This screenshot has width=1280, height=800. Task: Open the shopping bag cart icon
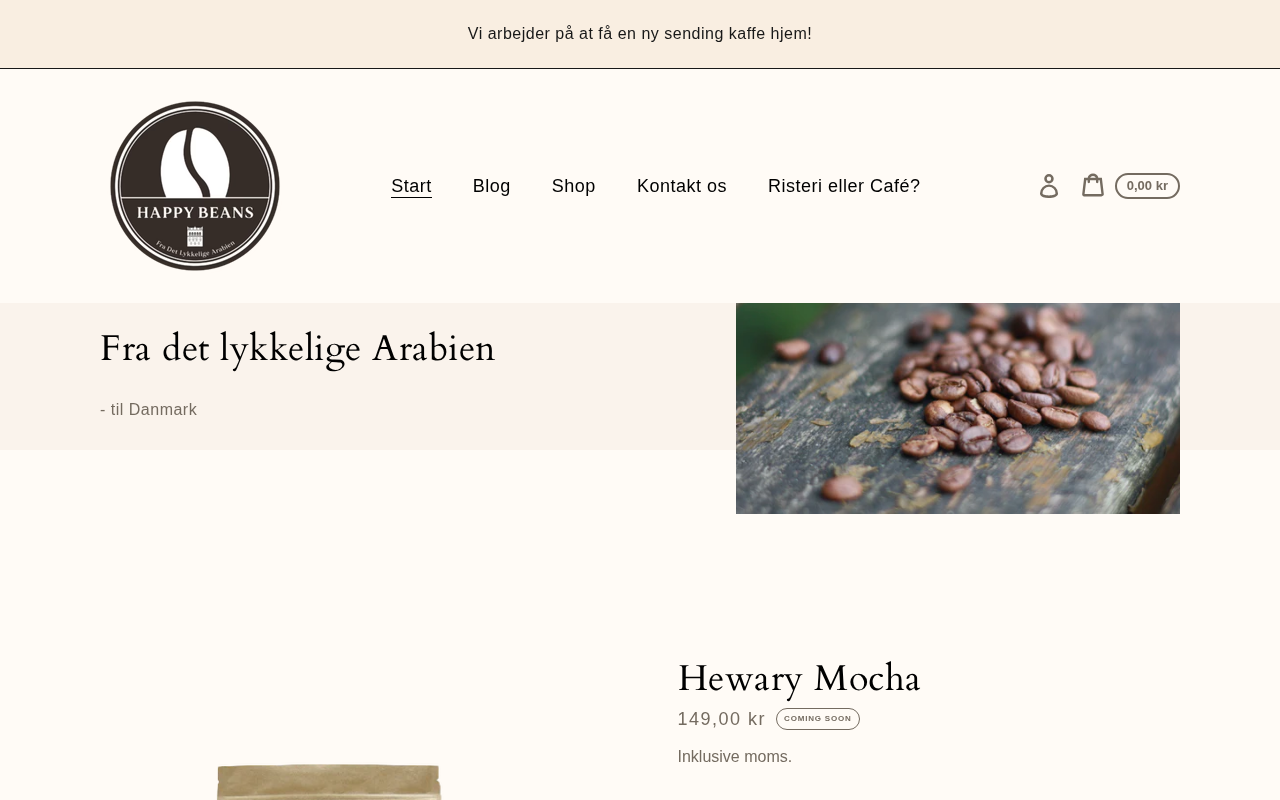1093,185
